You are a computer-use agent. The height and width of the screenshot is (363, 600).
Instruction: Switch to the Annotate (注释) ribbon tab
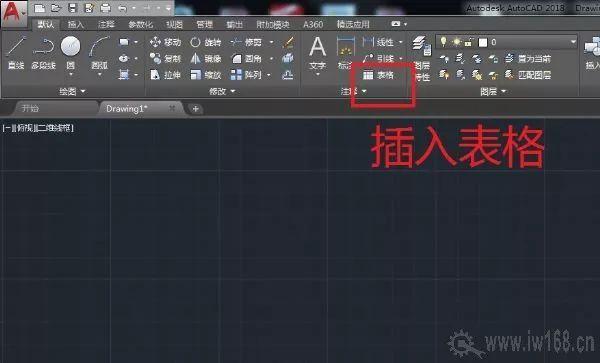click(x=106, y=24)
